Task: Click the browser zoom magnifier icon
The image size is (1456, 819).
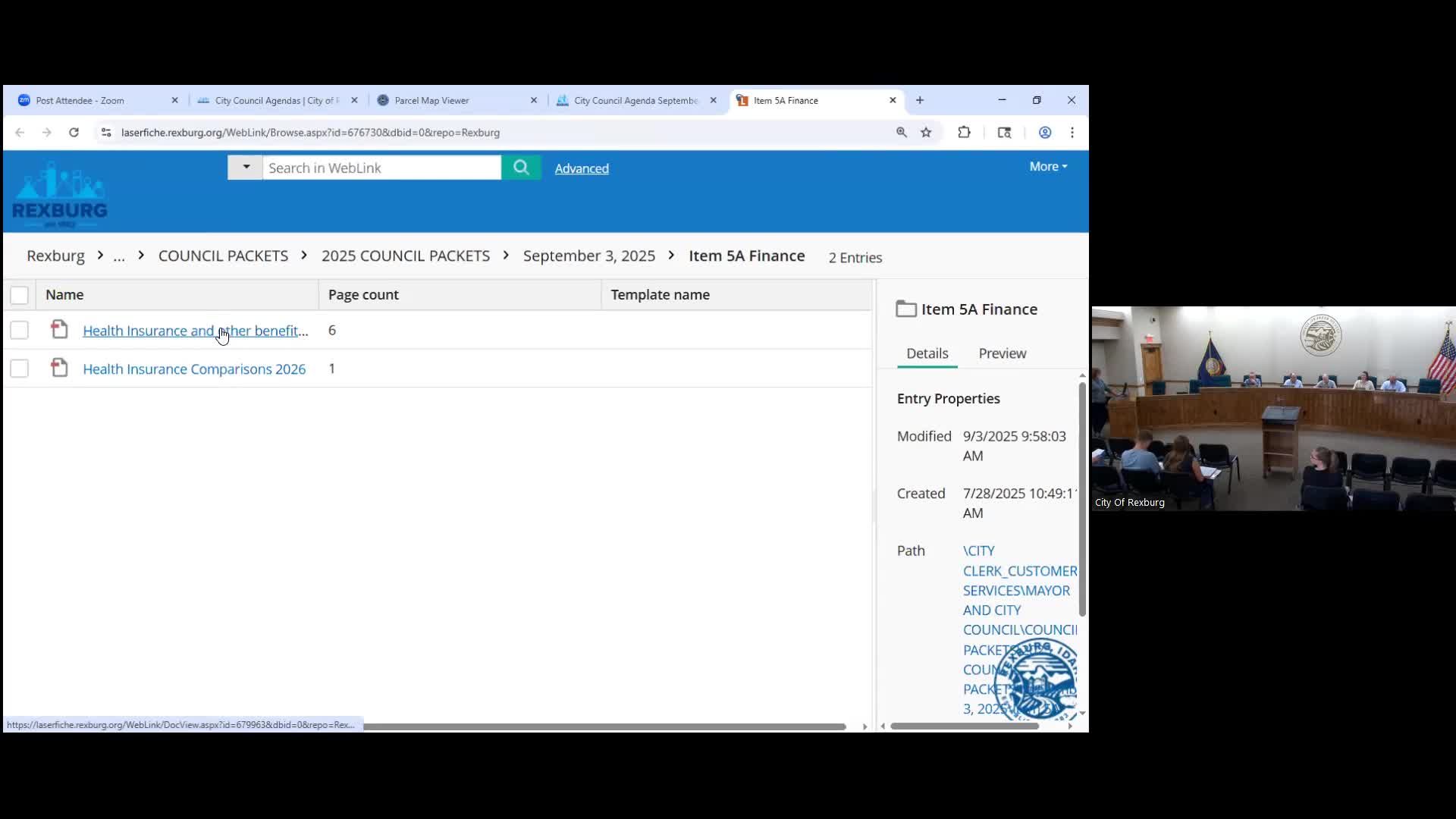Action: (x=902, y=132)
